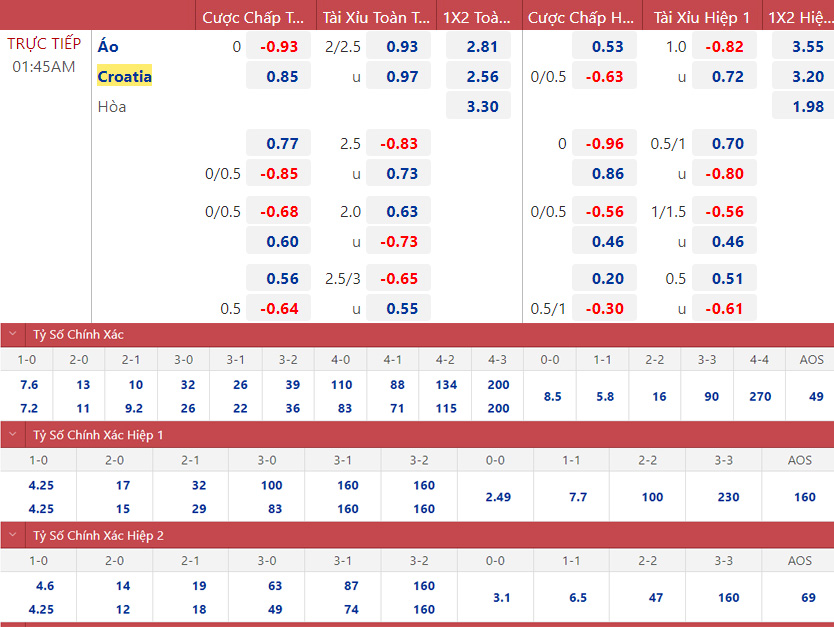This screenshot has height=627, width=834.
Task: Open the Croatia team link
Action: point(125,77)
